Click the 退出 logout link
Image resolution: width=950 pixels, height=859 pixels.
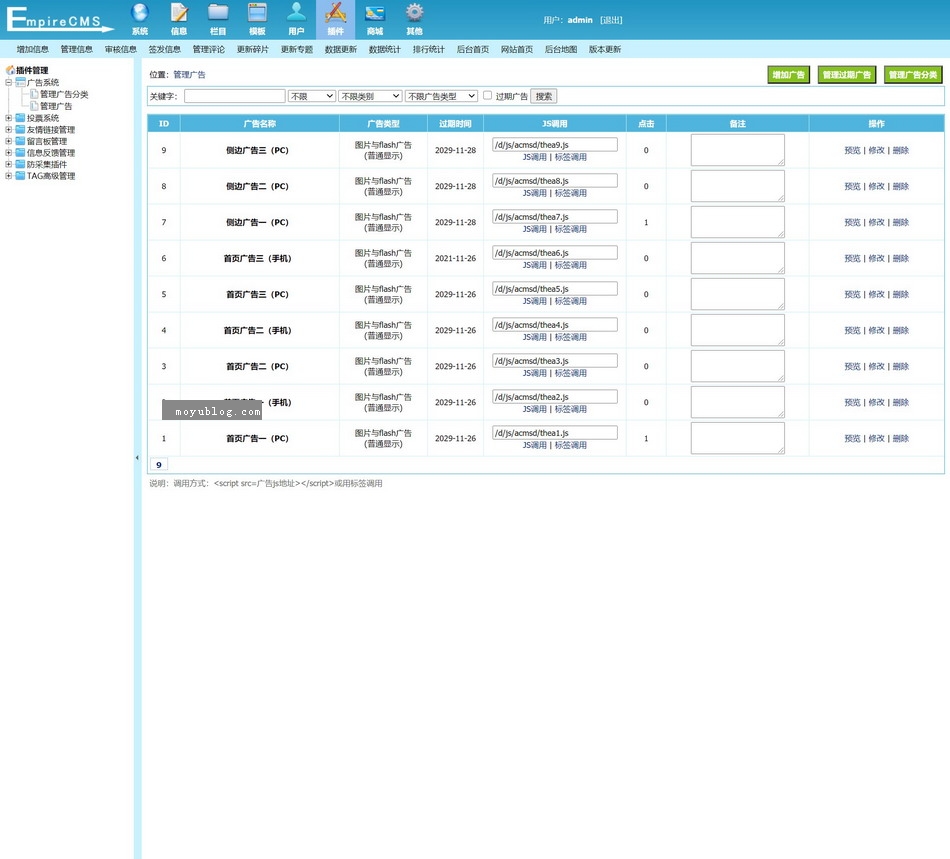[x=611, y=20]
